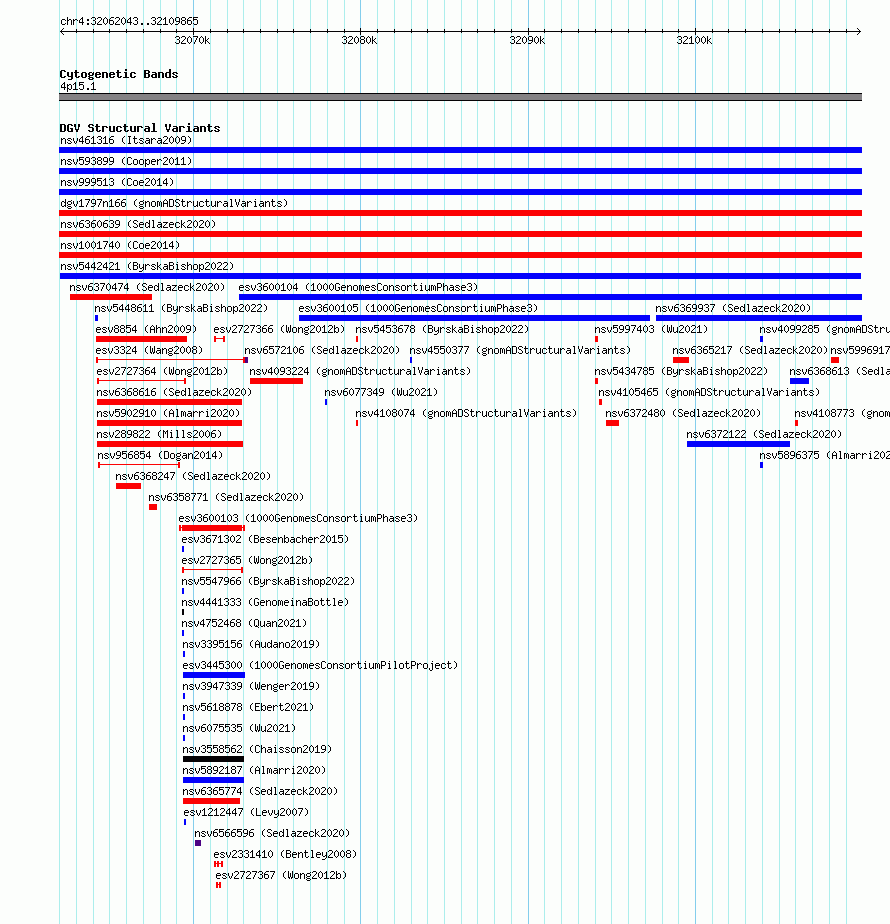Select the blue nsv593899 (Cooper2011) variant bar
The height and width of the screenshot is (924, 890).
click(x=460, y=171)
